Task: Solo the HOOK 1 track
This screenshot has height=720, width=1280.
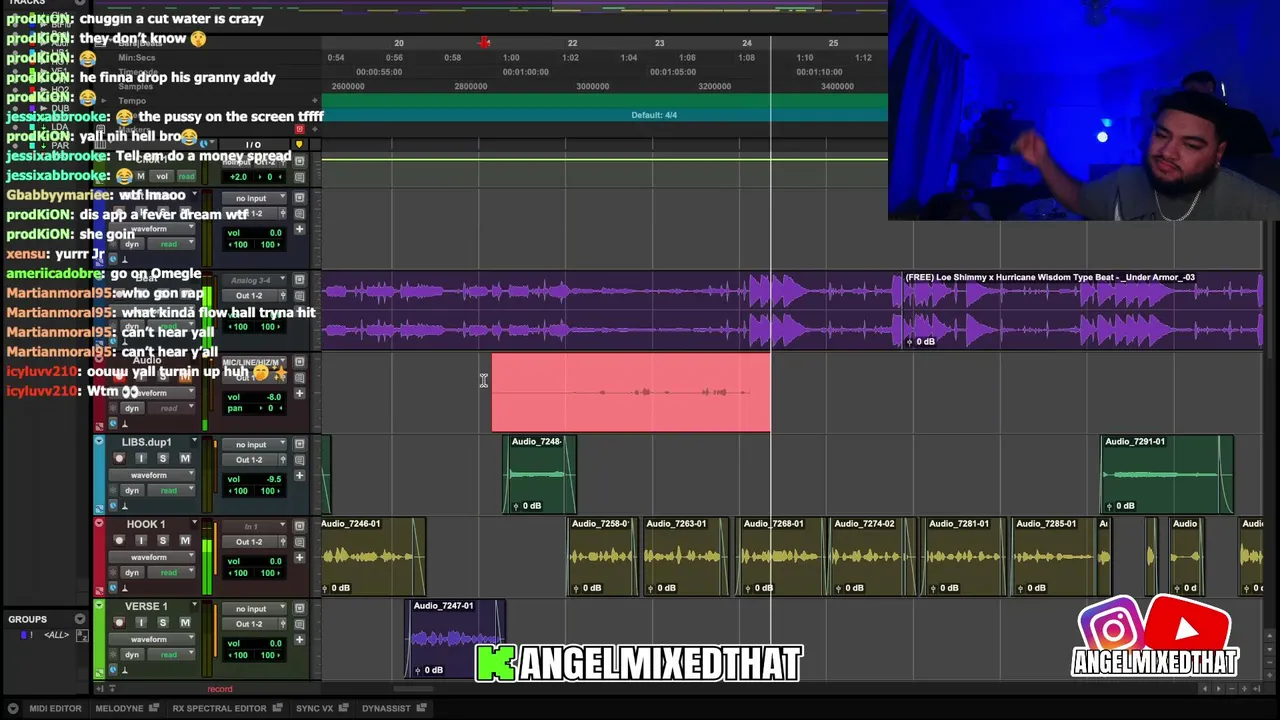Action: click(163, 540)
